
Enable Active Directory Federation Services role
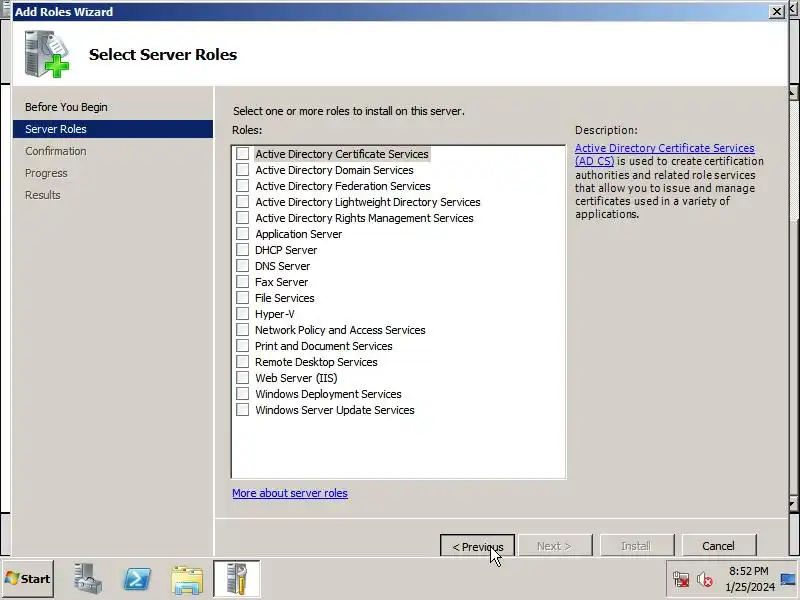(x=242, y=186)
